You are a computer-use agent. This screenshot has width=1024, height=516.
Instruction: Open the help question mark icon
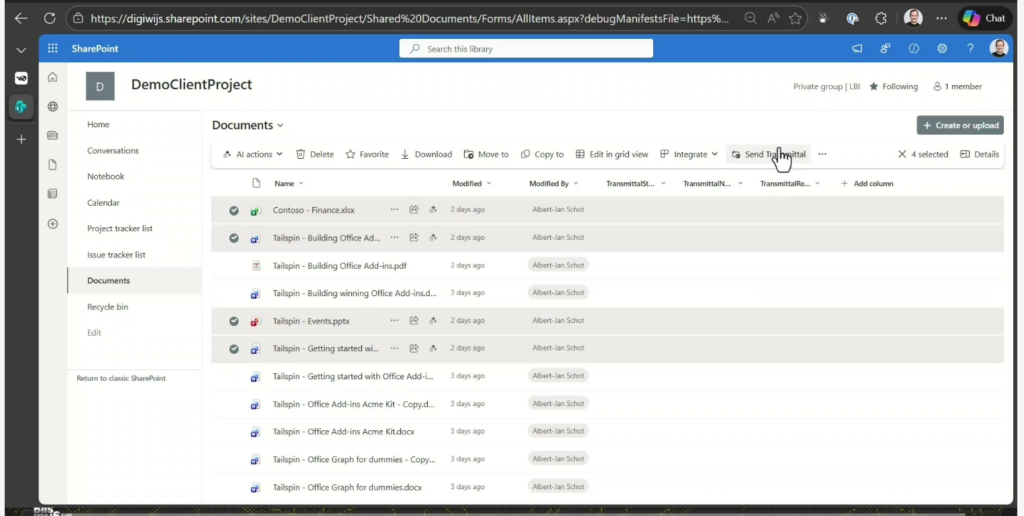pos(970,48)
